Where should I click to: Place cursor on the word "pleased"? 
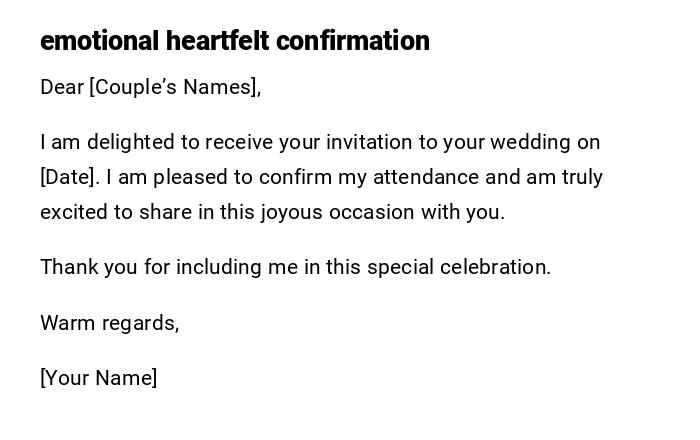[191, 177]
